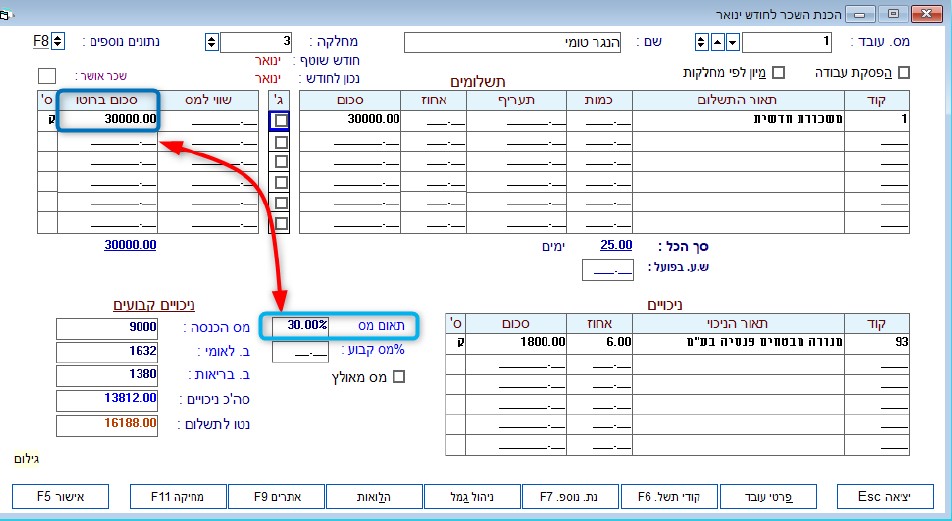The width and height of the screenshot is (952, 521).
Task: Check the ג' box in the fourth payment row
Action: [280, 182]
